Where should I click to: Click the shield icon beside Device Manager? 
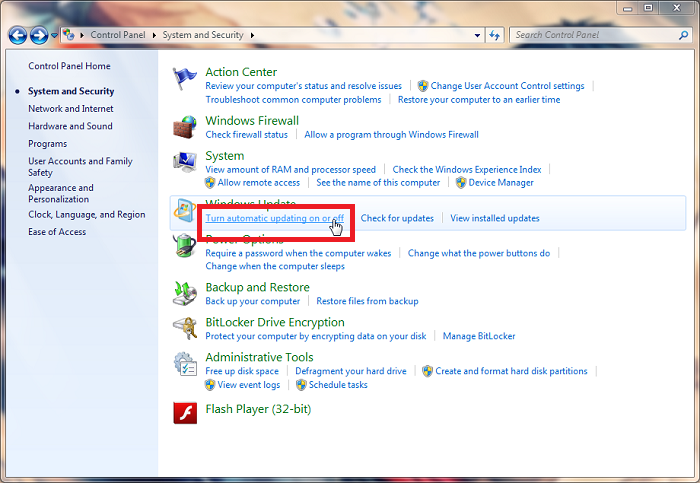(x=461, y=183)
